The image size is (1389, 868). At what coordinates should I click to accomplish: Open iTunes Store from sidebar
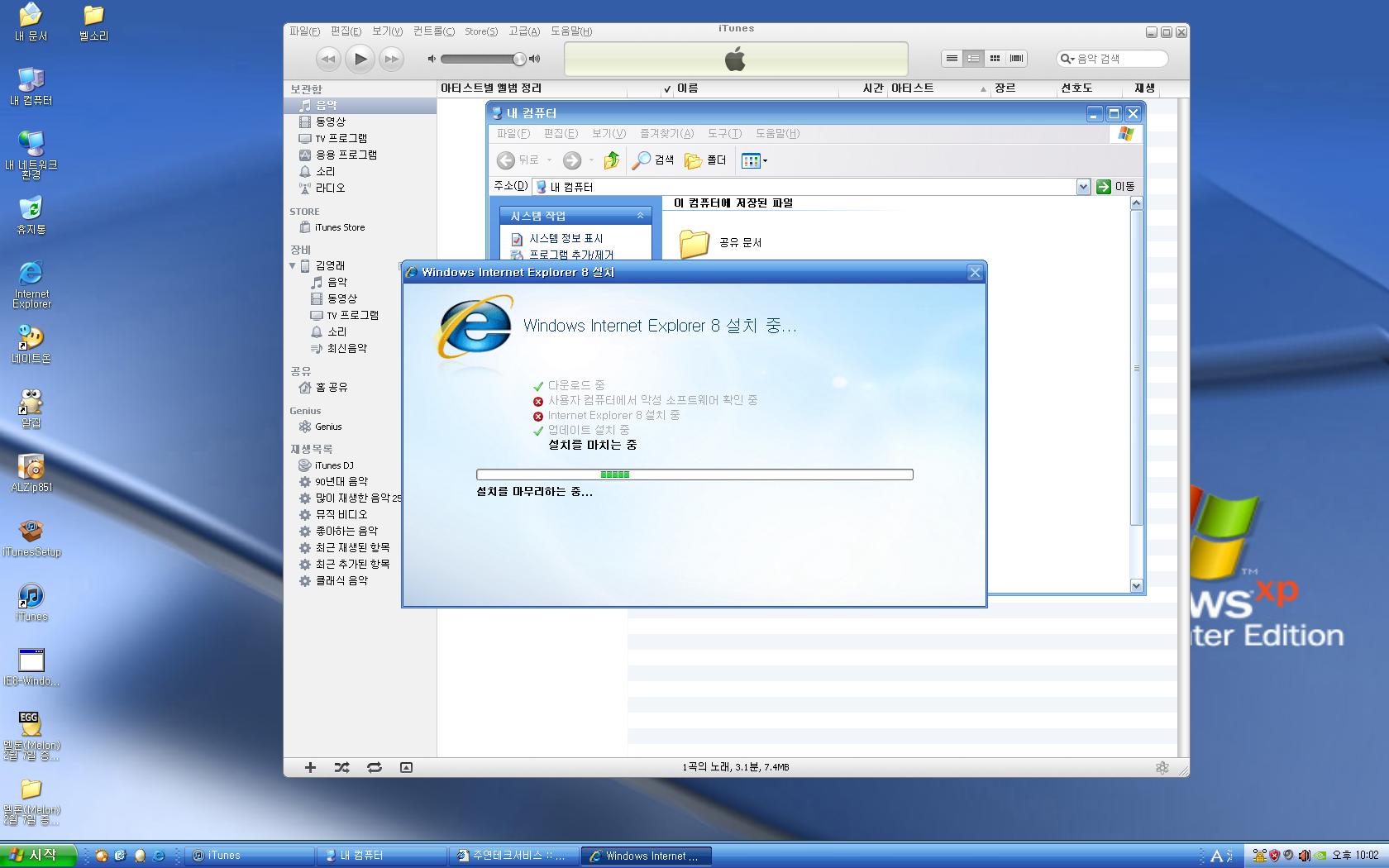pos(360,227)
